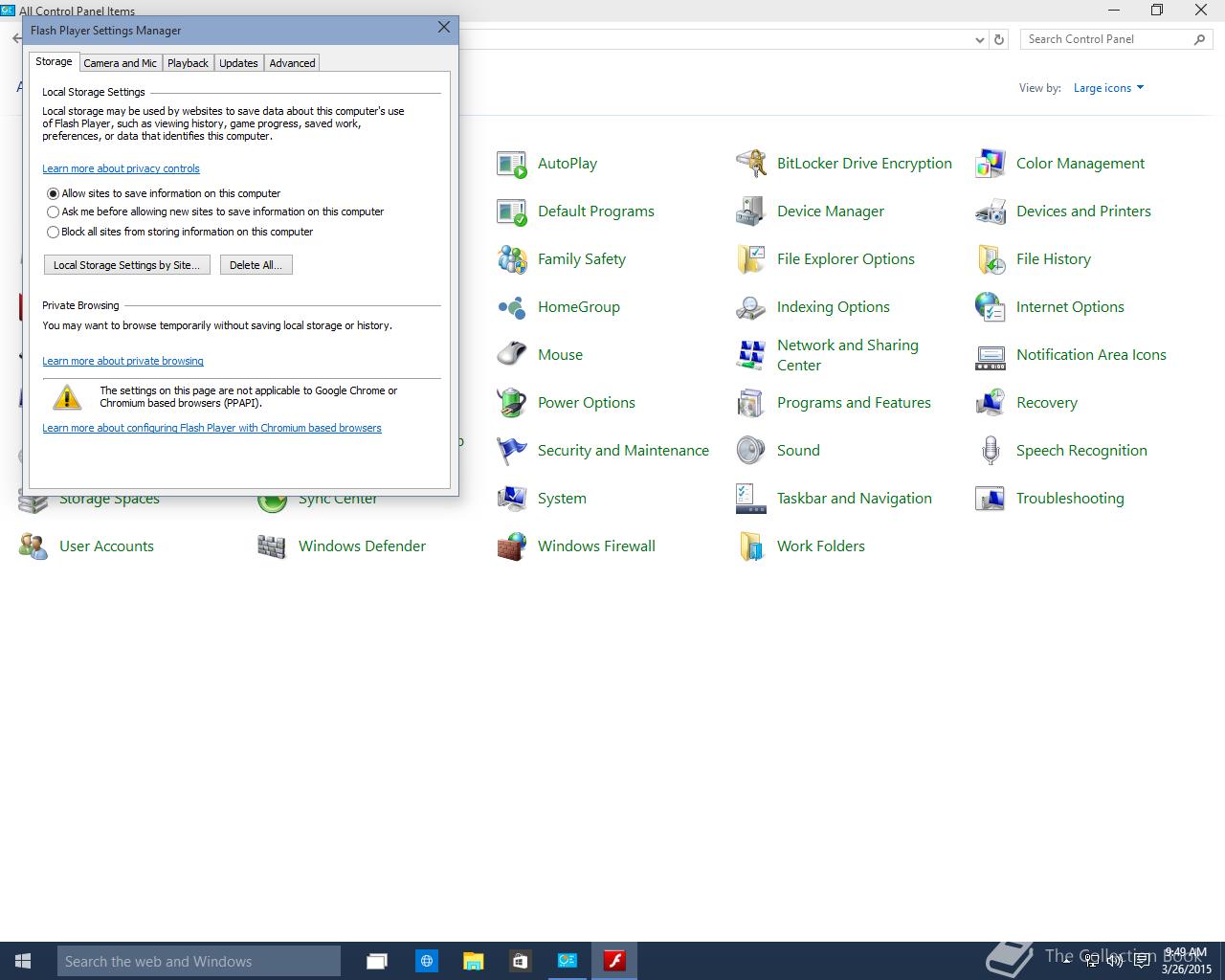Open Learn more about private browsing link
Screen dimensions: 1225x980
[122, 361]
